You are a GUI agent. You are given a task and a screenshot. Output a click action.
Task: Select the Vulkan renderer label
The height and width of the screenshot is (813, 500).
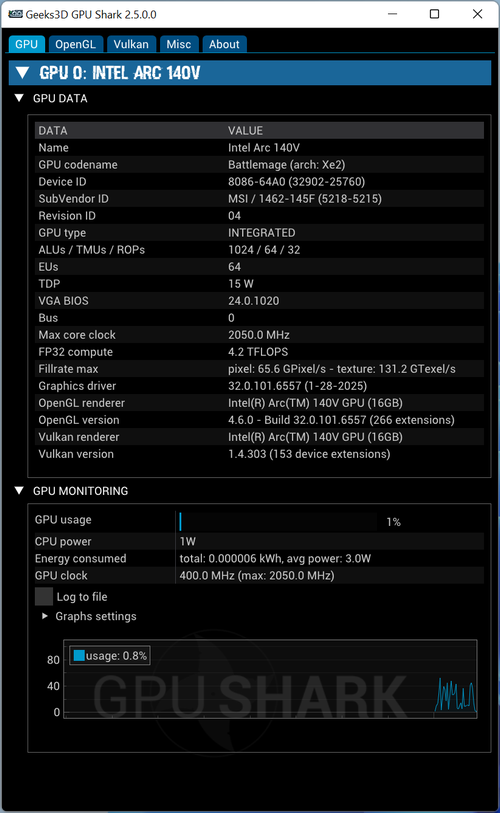[79, 437]
